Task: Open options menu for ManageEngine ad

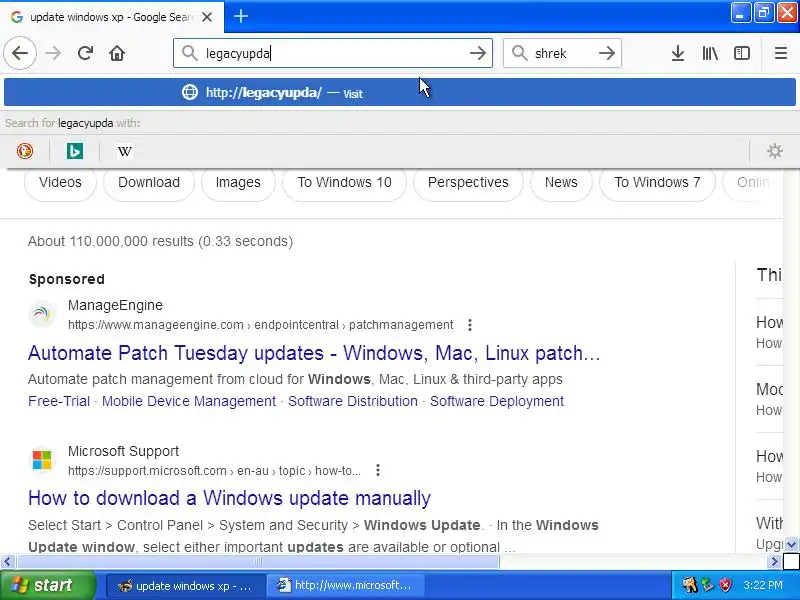Action: tap(470, 325)
